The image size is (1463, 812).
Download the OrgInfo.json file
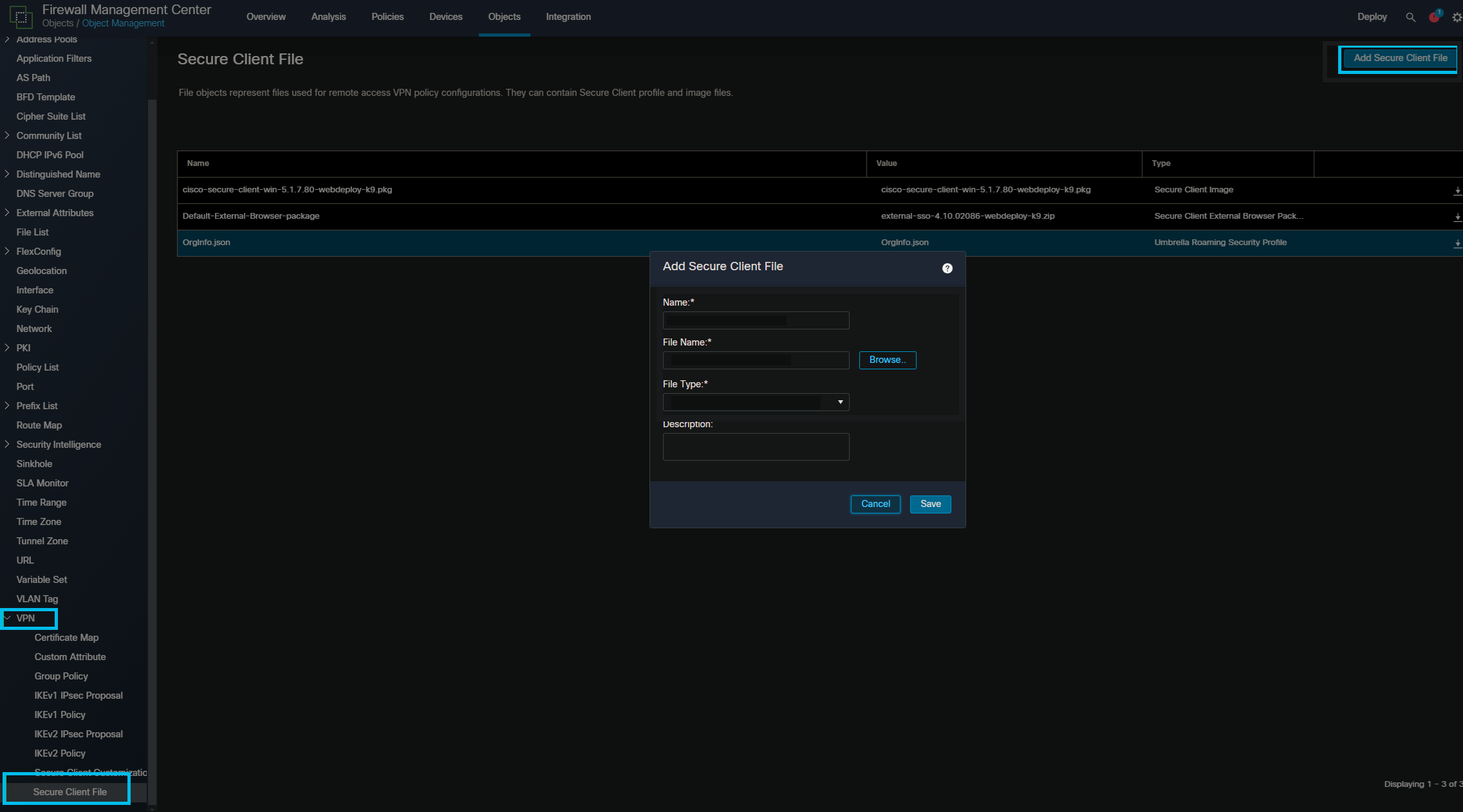click(x=1457, y=244)
